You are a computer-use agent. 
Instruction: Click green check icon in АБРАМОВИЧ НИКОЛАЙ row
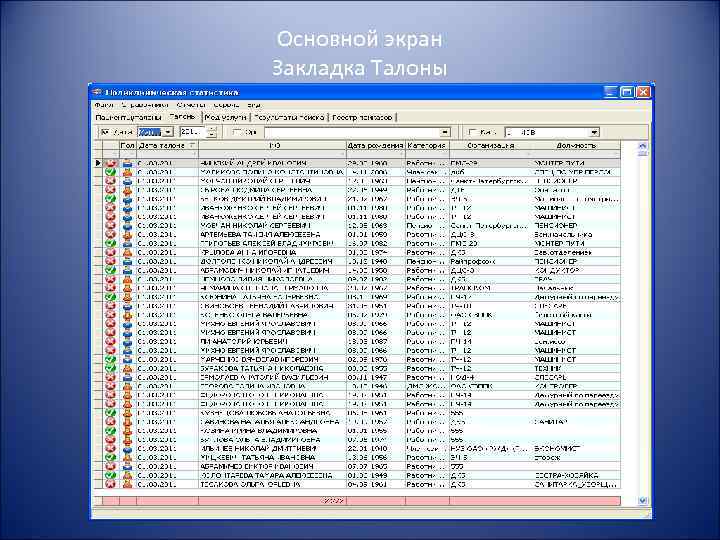(110, 270)
